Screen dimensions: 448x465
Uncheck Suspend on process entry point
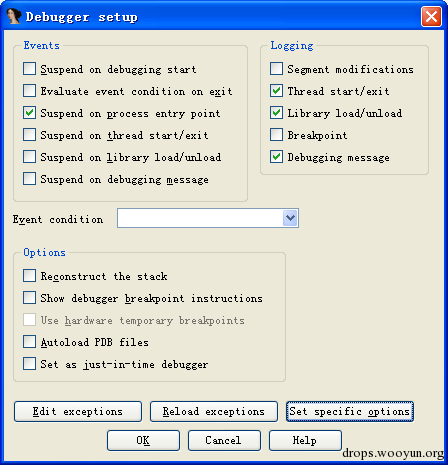click(29, 113)
